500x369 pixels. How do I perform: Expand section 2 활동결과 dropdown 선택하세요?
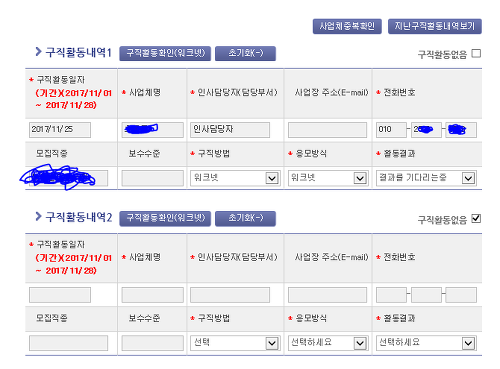tap(426, 343)
